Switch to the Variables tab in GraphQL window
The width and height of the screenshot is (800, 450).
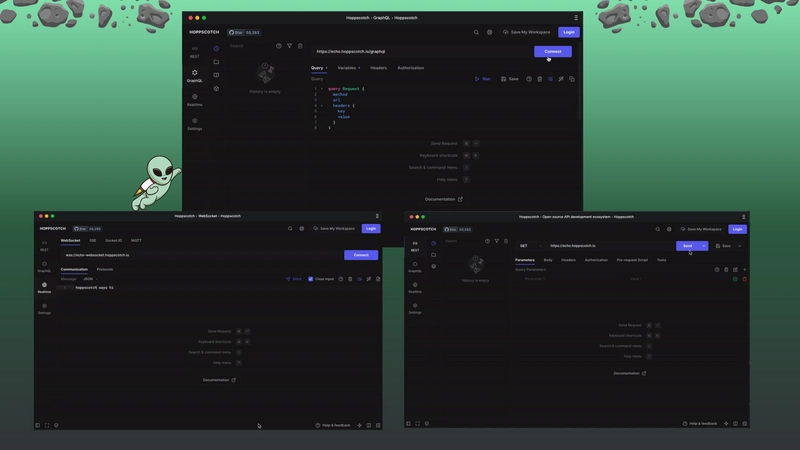348,68
